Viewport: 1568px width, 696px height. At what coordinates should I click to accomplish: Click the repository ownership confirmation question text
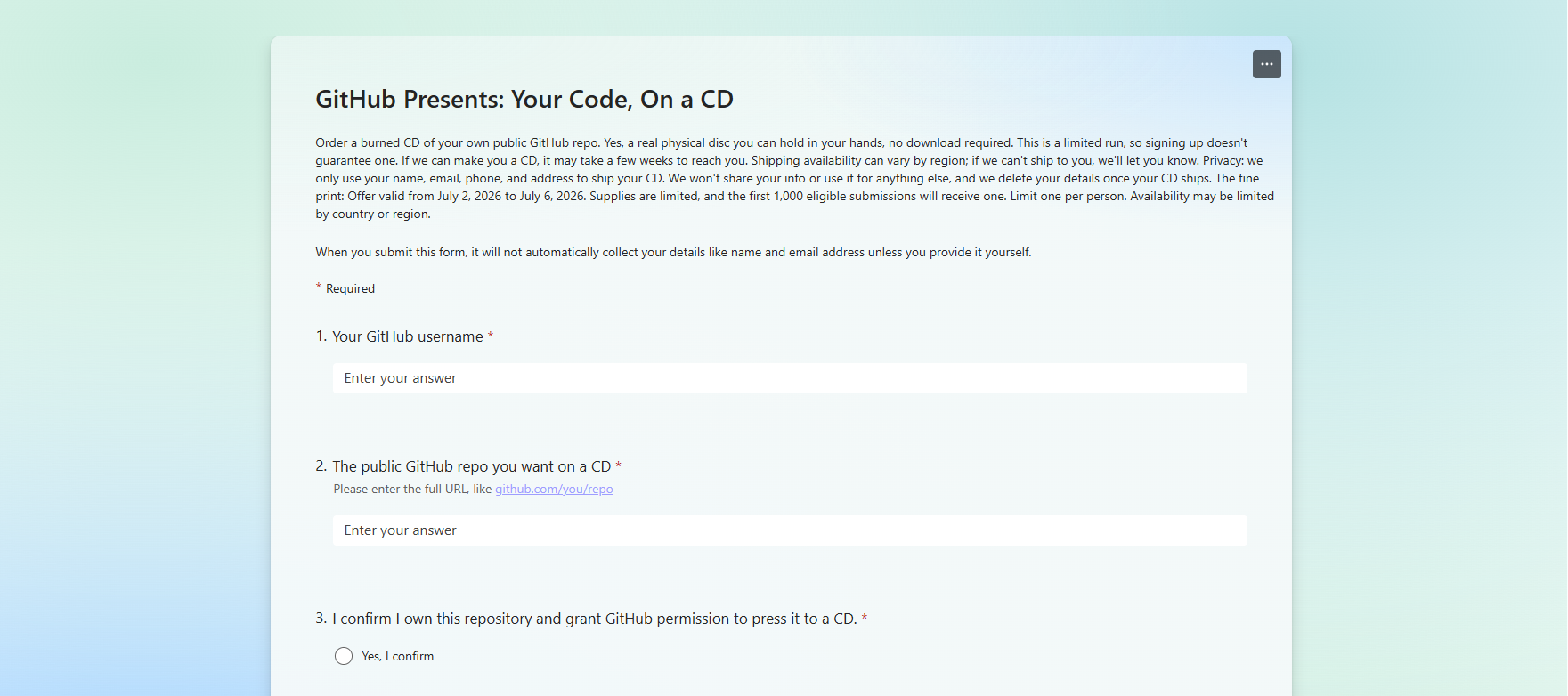coord(595,619)
